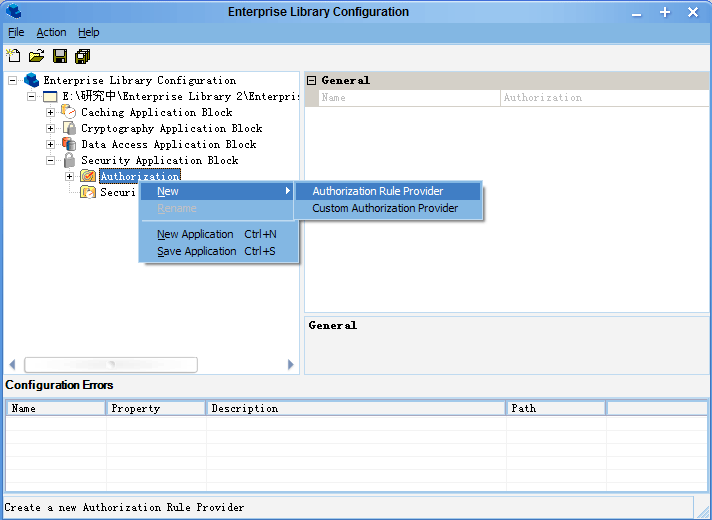The height and width of the screenshot is (520, 712).
Task: Click the Security Application Block padlock icon
Action: click(69, 160)
